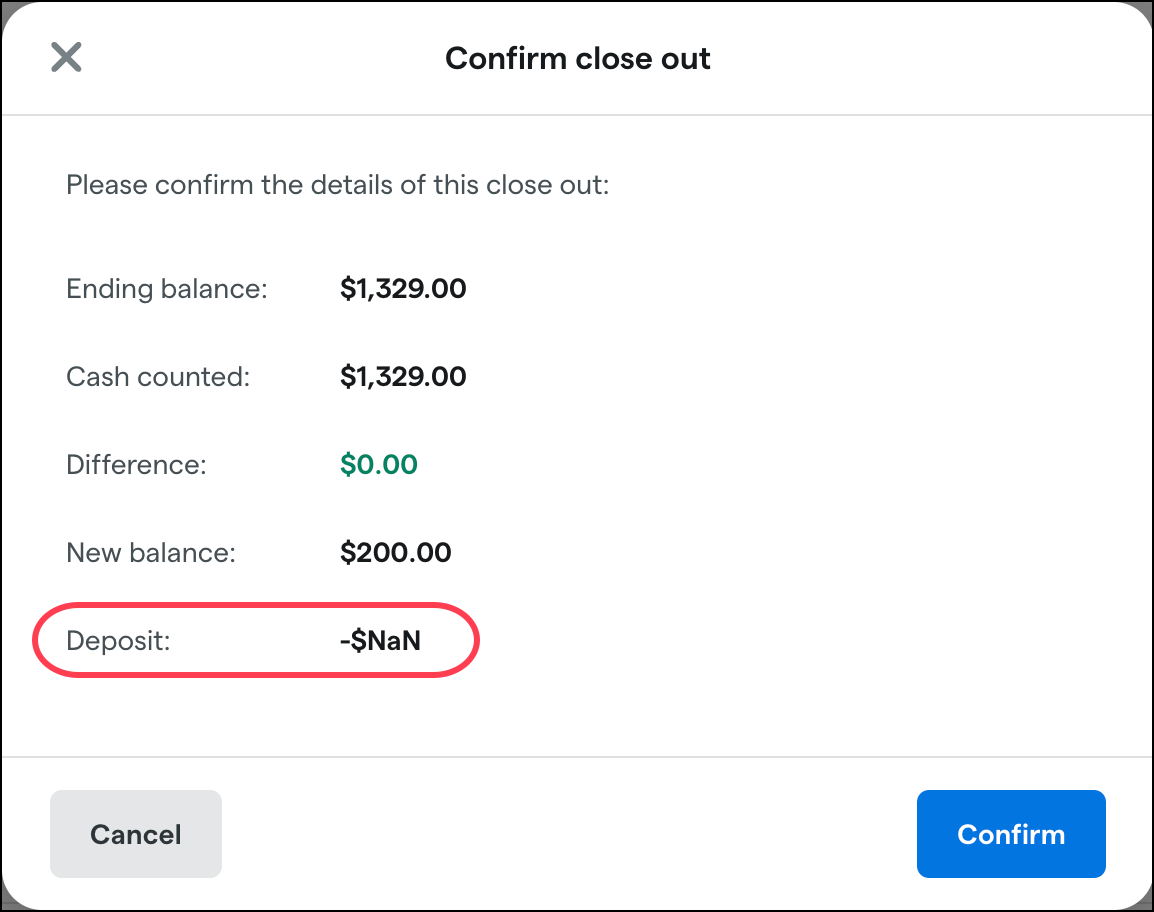Click the Confirm button
This screenshot has height=912, width=1154.
coord(1010,834)
